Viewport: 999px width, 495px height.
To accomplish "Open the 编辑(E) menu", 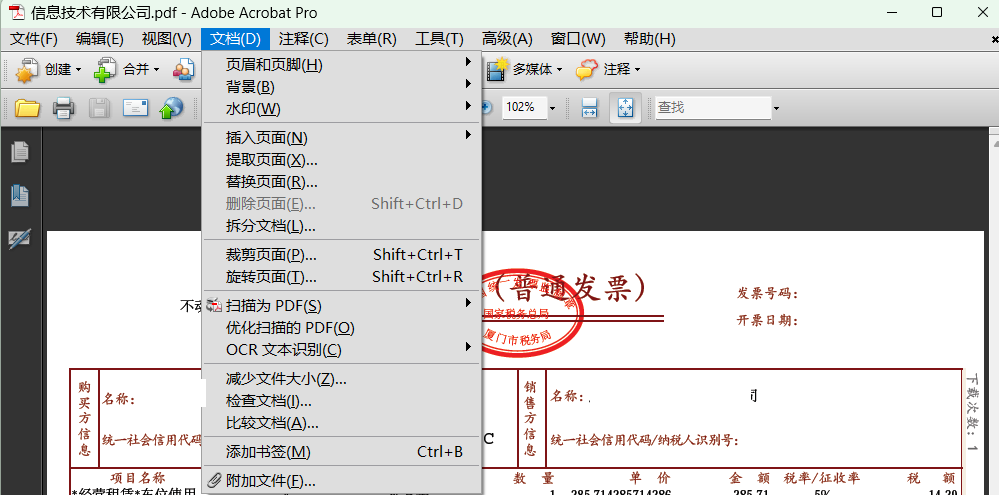I will click(x=99, y=39).
